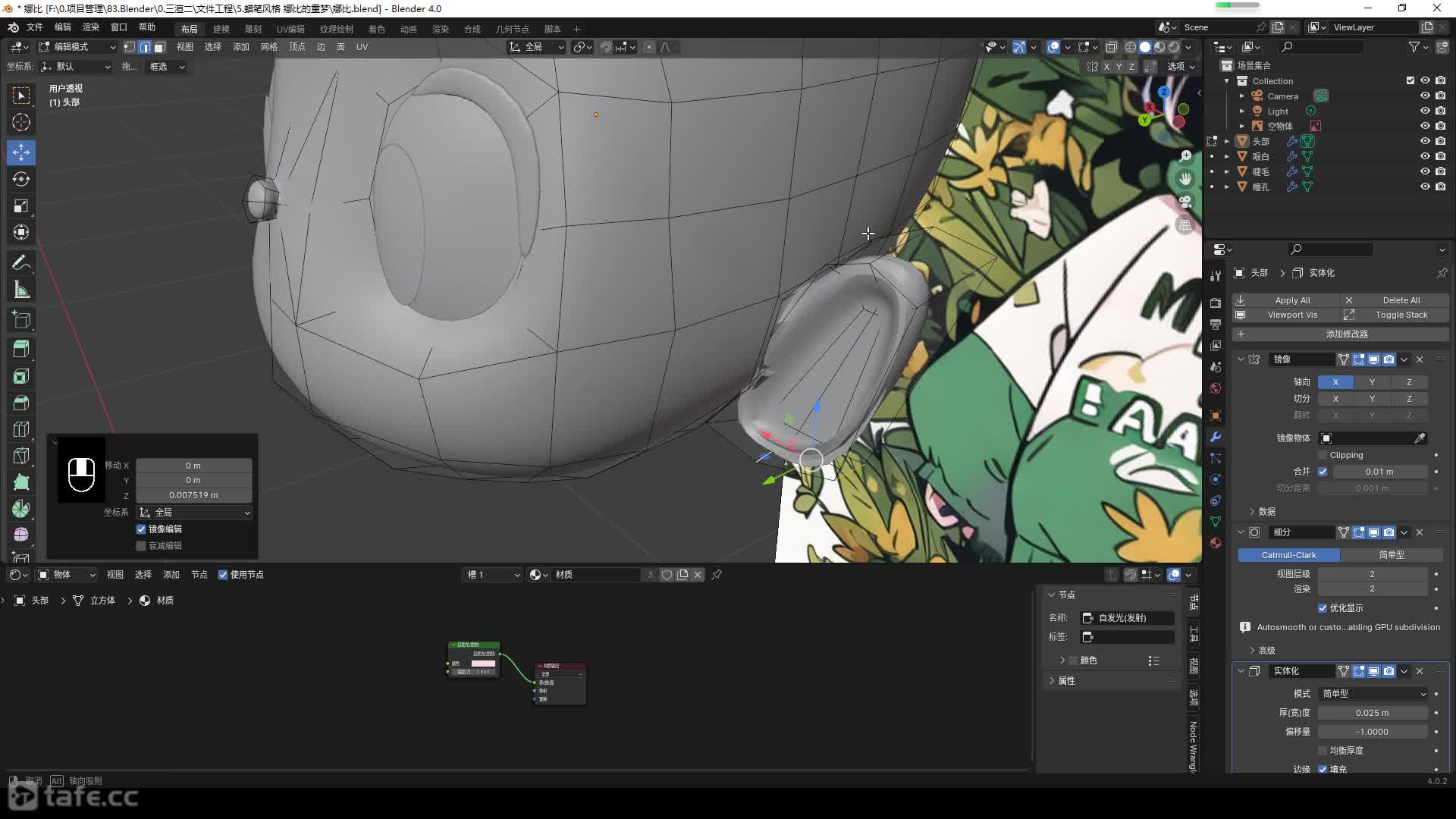
Task: Select the Bevel tool
Action: click(21, 403)
